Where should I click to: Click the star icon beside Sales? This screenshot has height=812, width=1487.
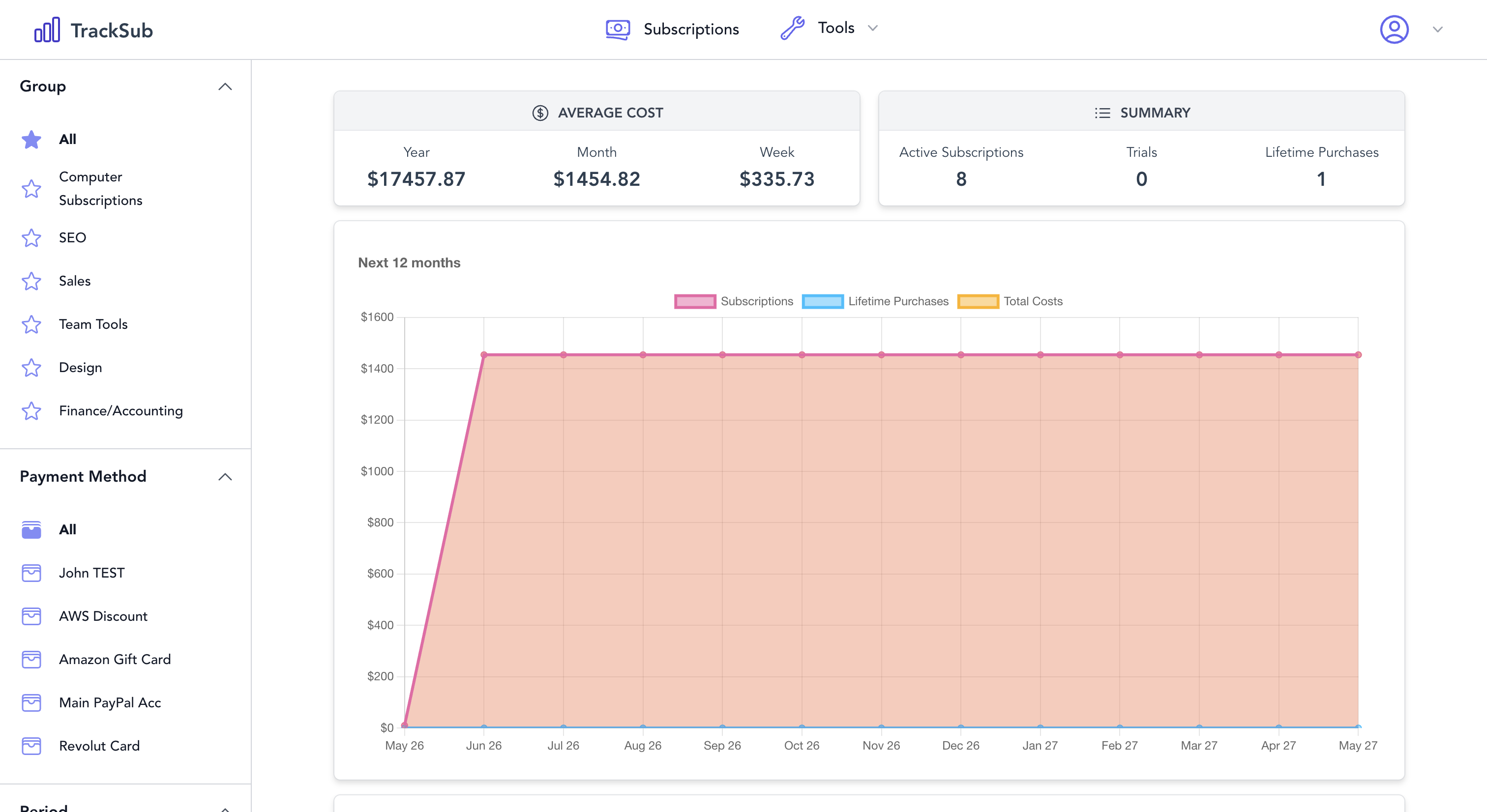(x=31, y=281)
